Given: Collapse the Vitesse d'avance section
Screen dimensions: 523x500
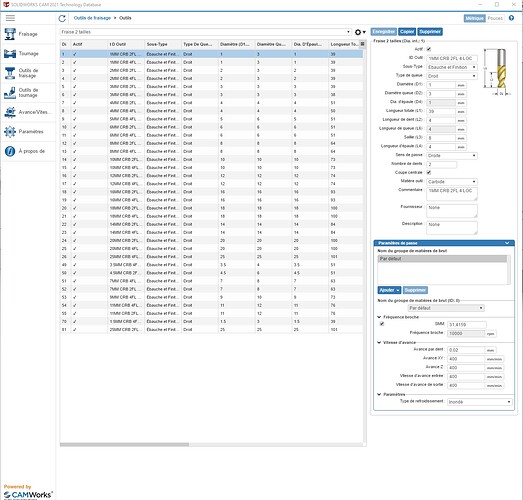Looking at the screenshot, I should (379, 343).
